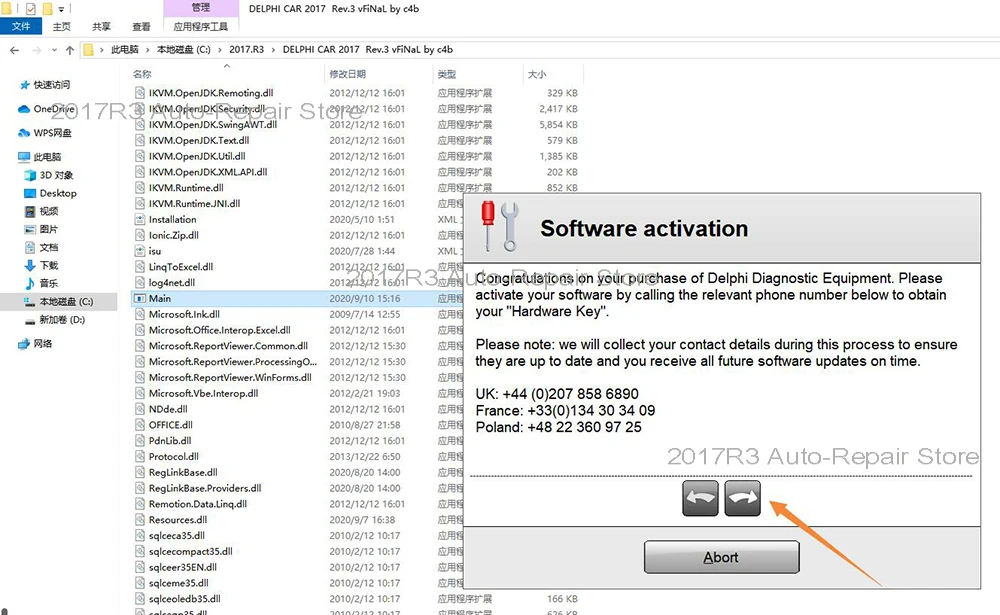Viewport: 1000px width, 615px height.
Task: Sort files by 名称 column
Action: (x=142, y=74)
